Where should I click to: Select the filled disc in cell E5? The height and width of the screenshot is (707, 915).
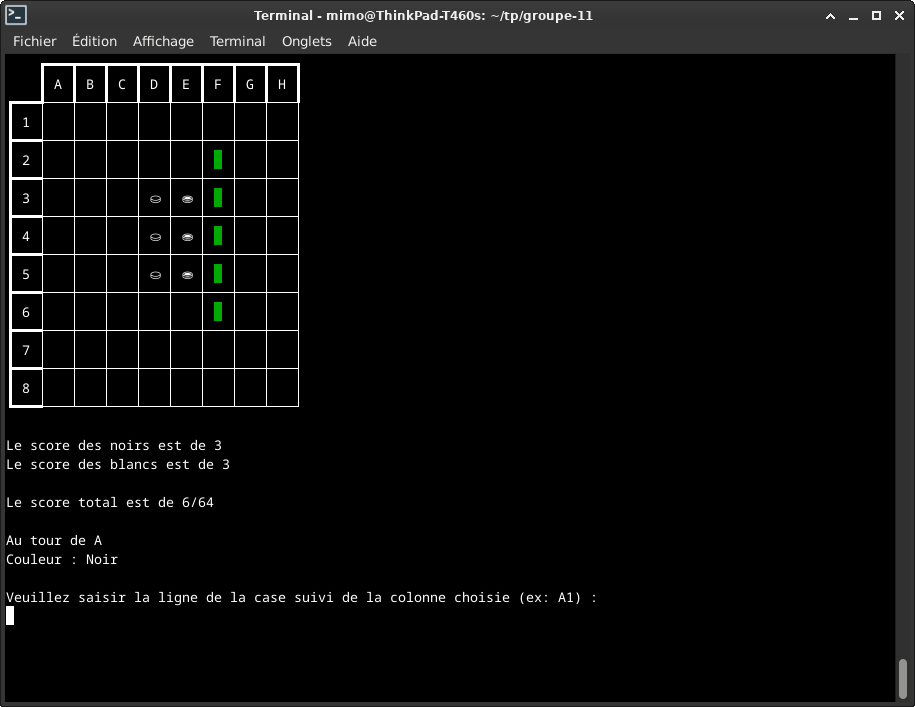click(x=187, y=275)
